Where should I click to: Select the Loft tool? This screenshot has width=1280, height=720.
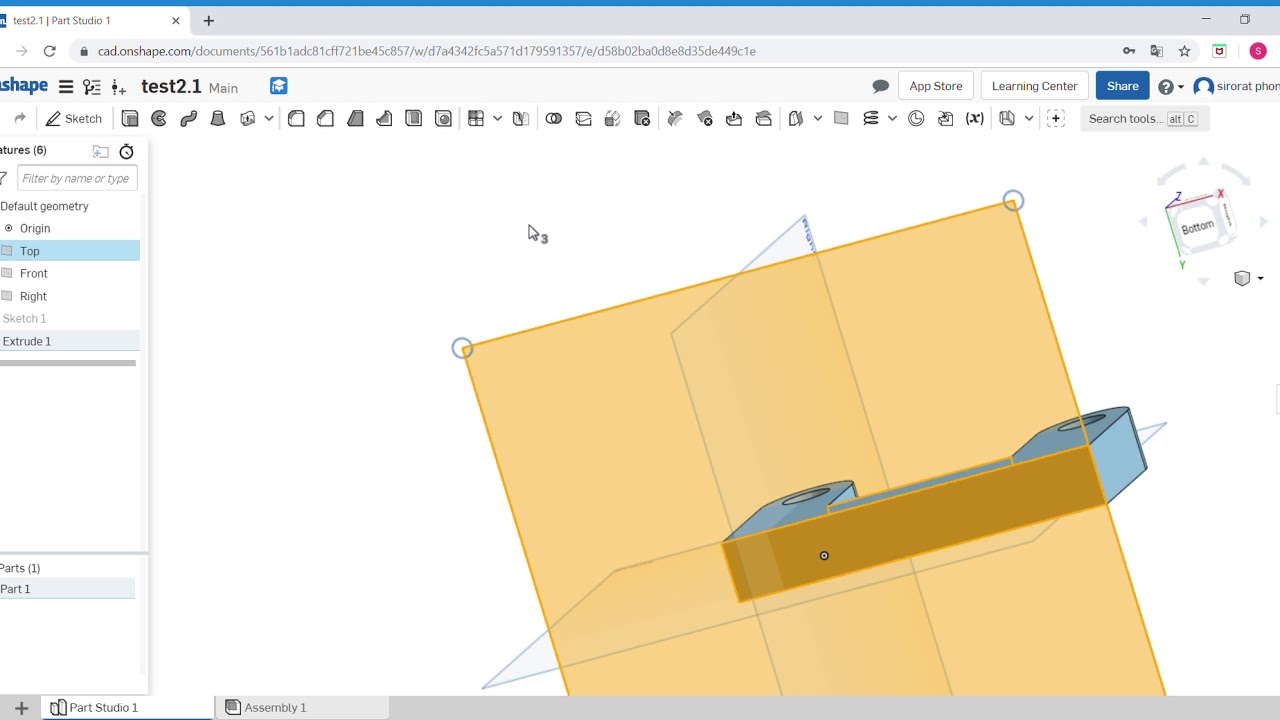(x=218, y=119)
